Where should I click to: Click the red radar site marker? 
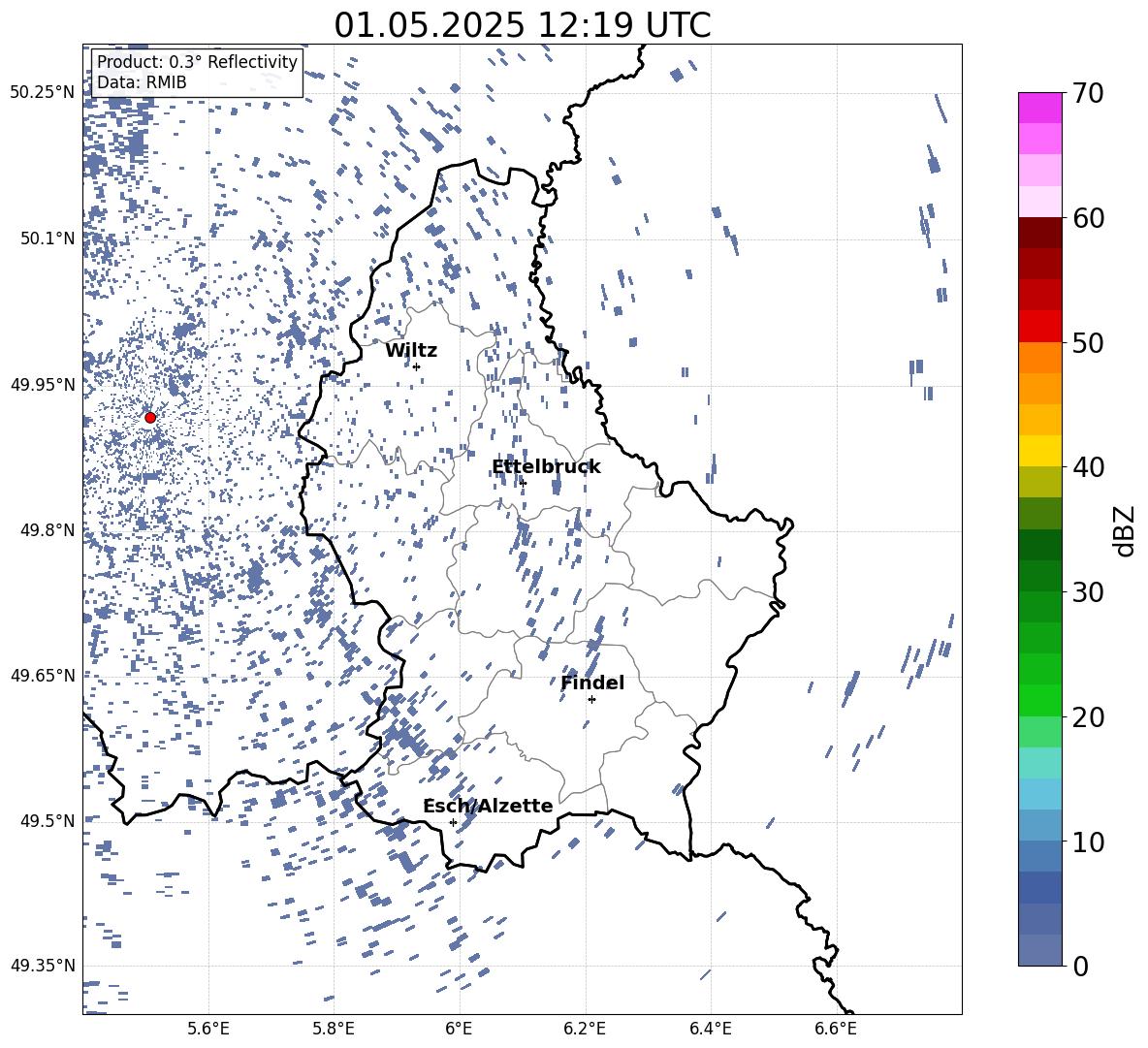(150, 417)
